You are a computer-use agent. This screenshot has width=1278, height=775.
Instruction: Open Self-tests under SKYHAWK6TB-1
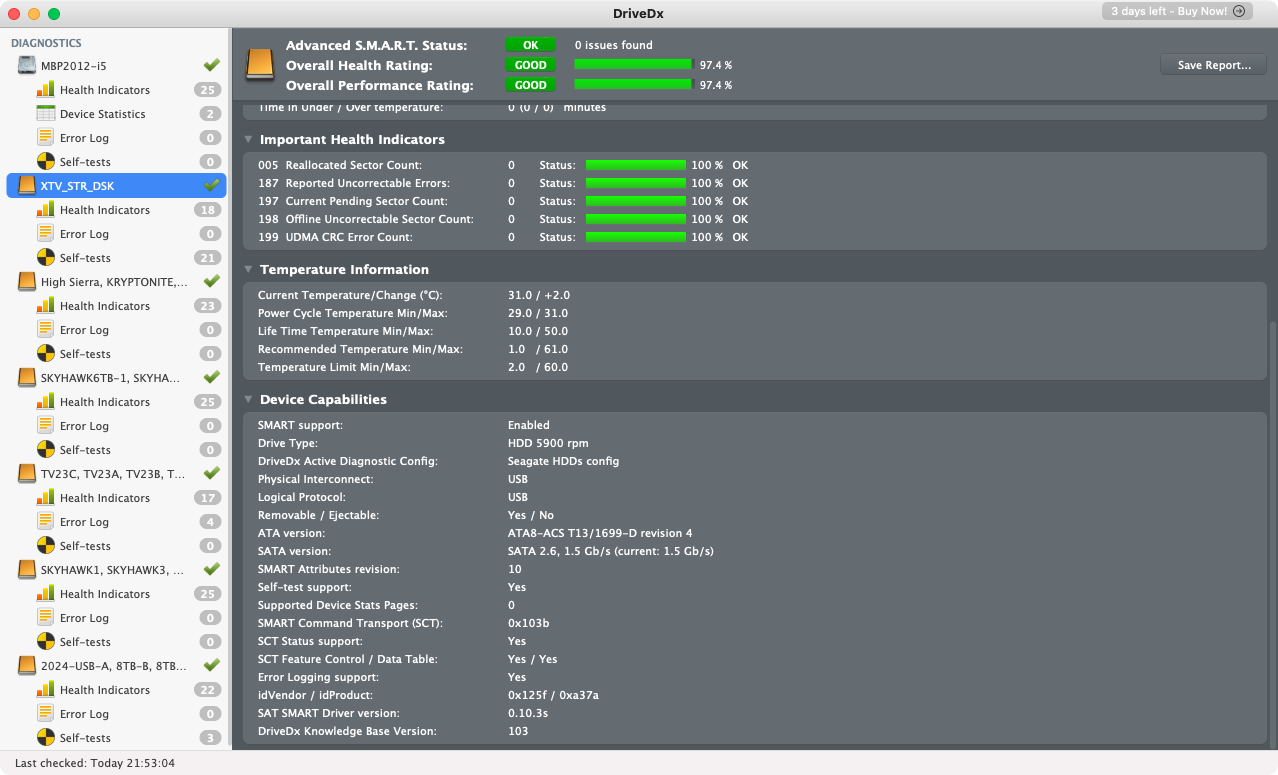tap(85, 450)
